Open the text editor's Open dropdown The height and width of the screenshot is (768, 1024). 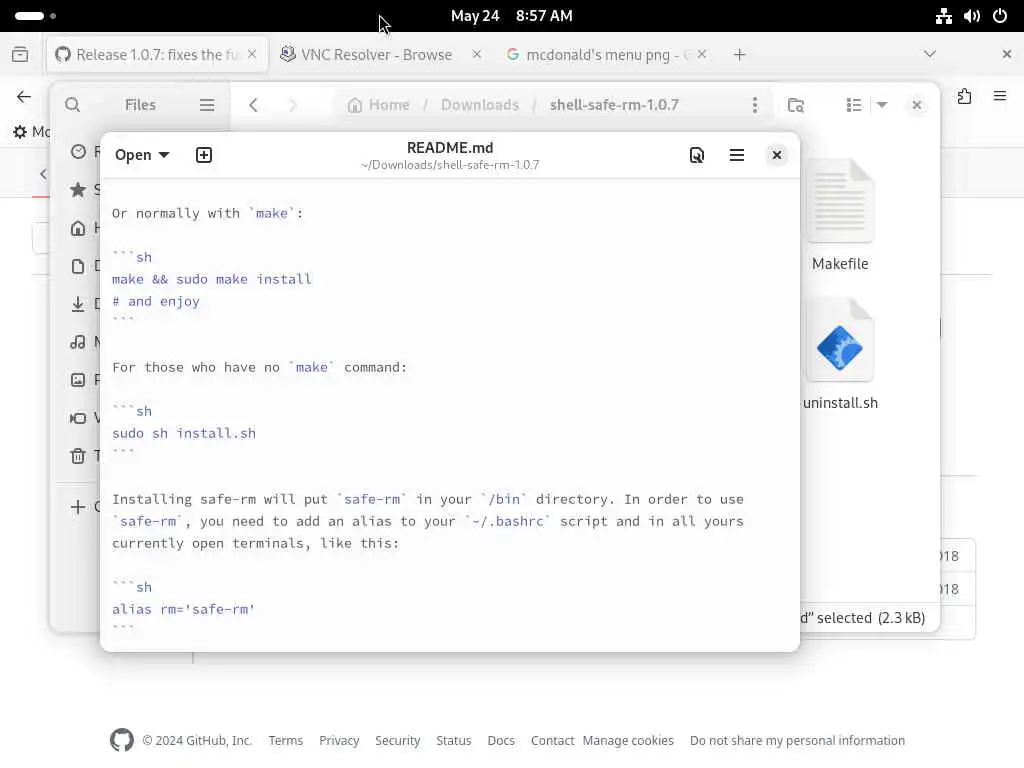coord(142,155)
